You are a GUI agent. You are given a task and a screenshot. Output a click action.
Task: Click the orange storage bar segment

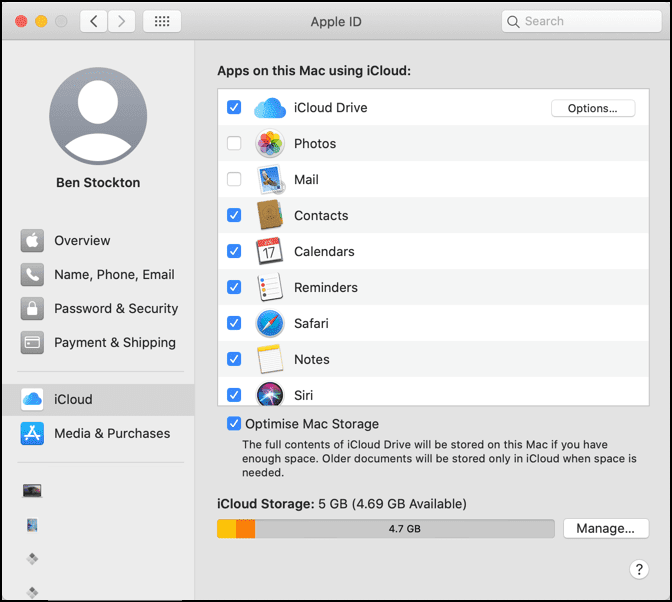click(246, 528)
